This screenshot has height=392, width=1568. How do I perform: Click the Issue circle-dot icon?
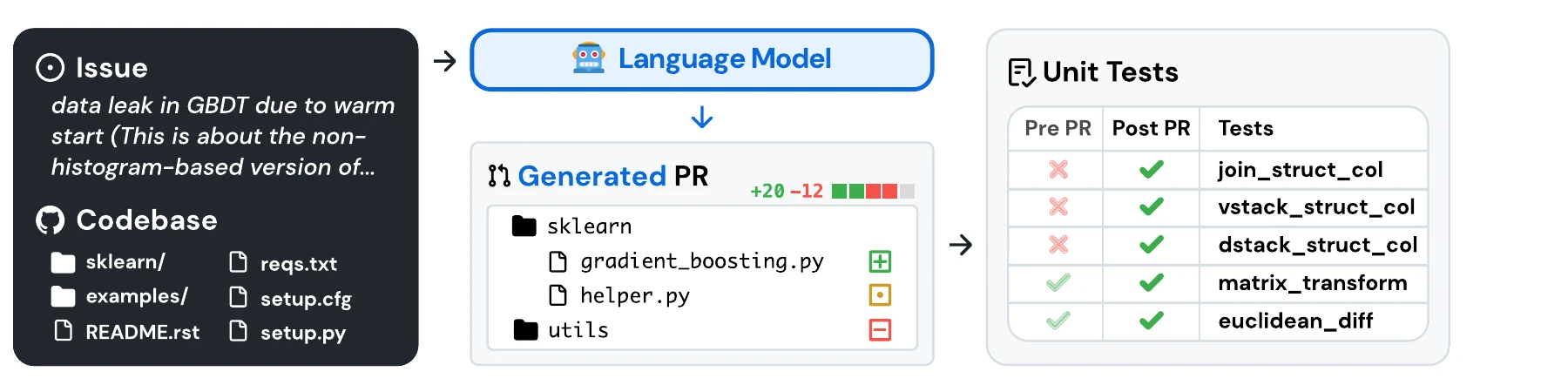point(50,68)
